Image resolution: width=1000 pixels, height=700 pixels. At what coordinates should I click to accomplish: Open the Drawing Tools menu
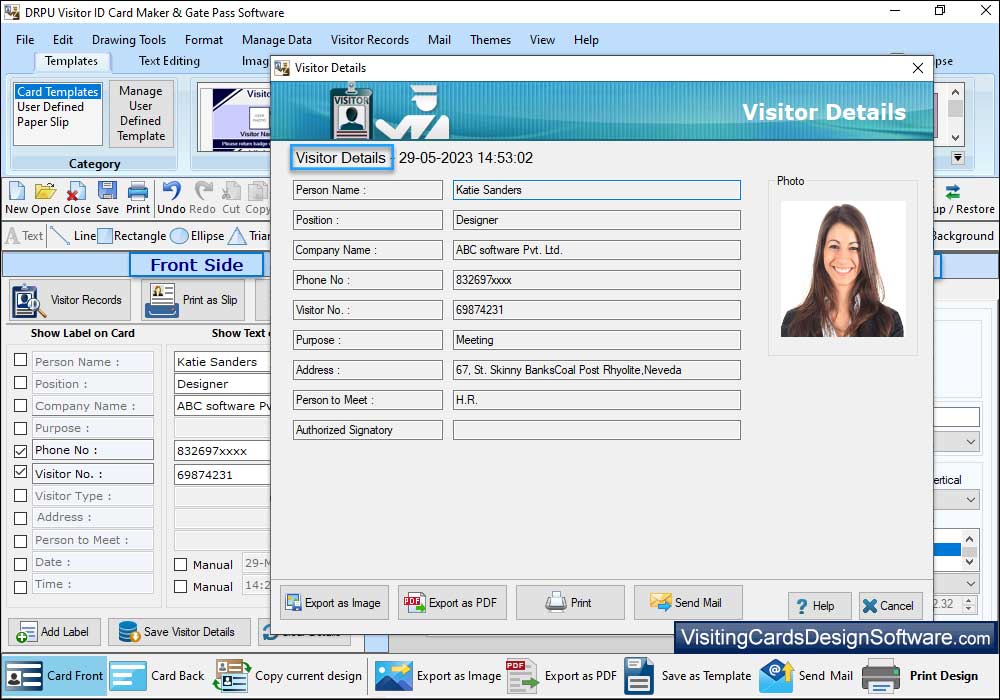[129, 40]
